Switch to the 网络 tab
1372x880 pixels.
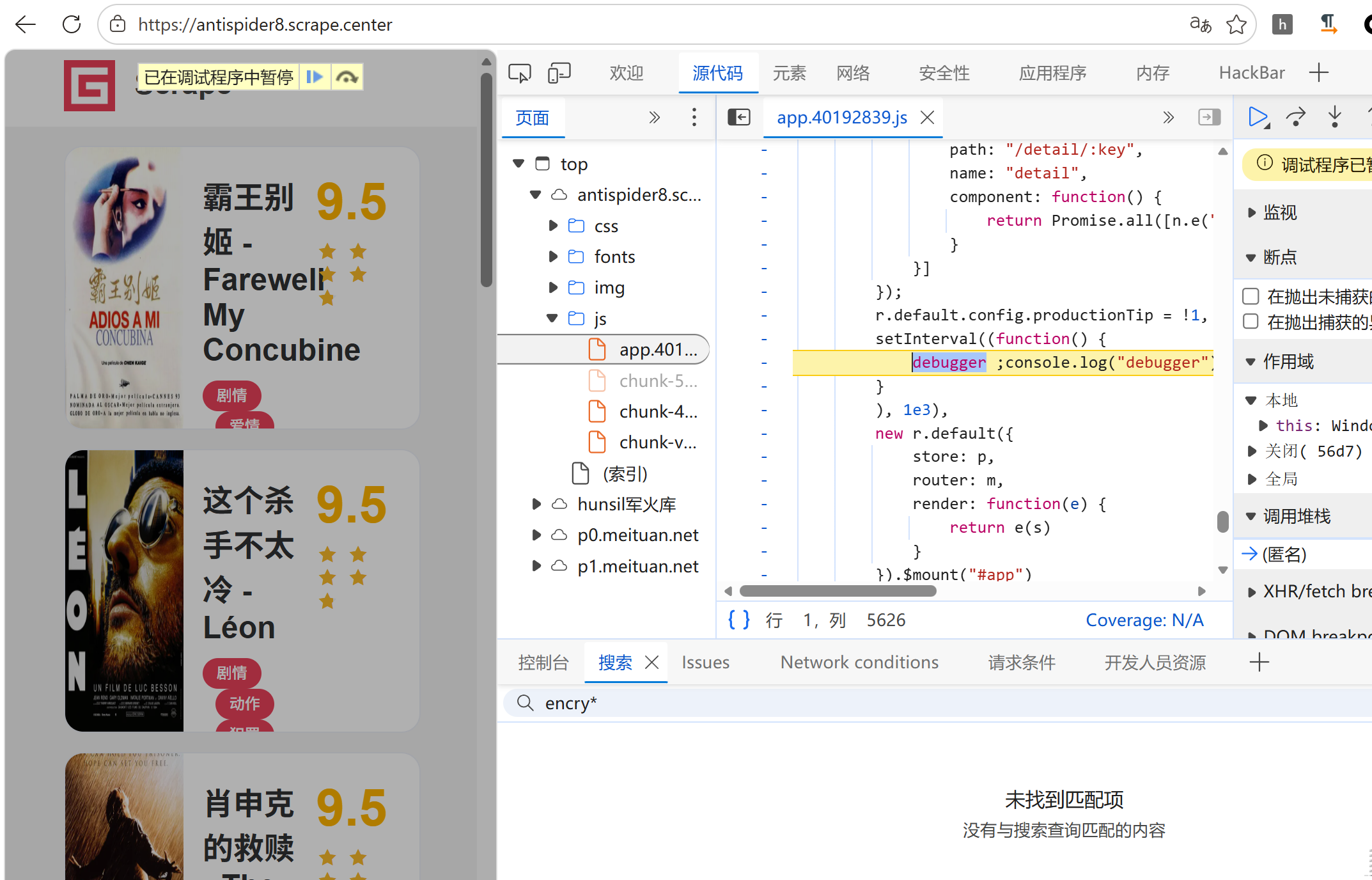[x=854, y=73]
